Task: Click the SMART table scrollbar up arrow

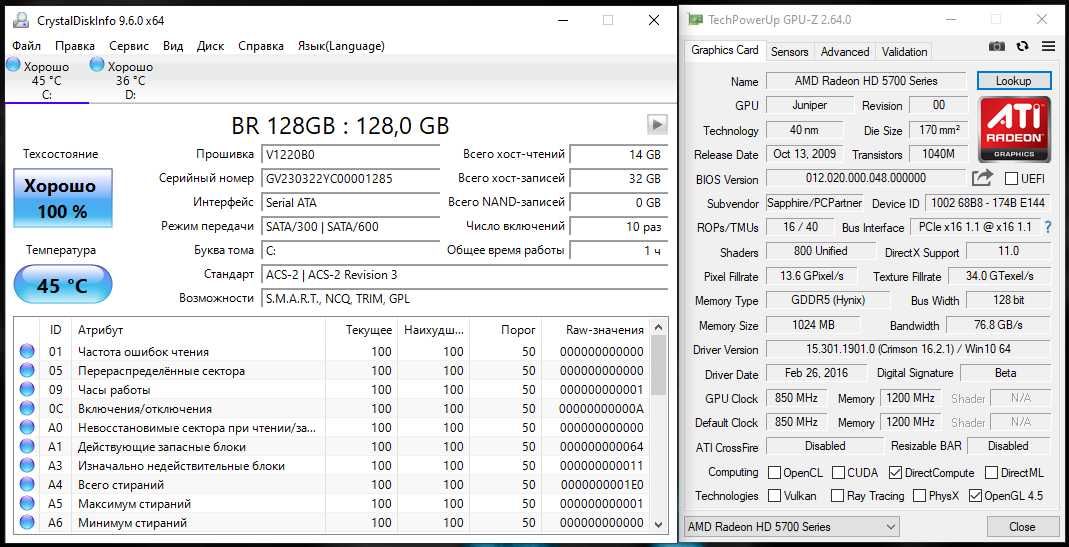Action: point(658,328)
